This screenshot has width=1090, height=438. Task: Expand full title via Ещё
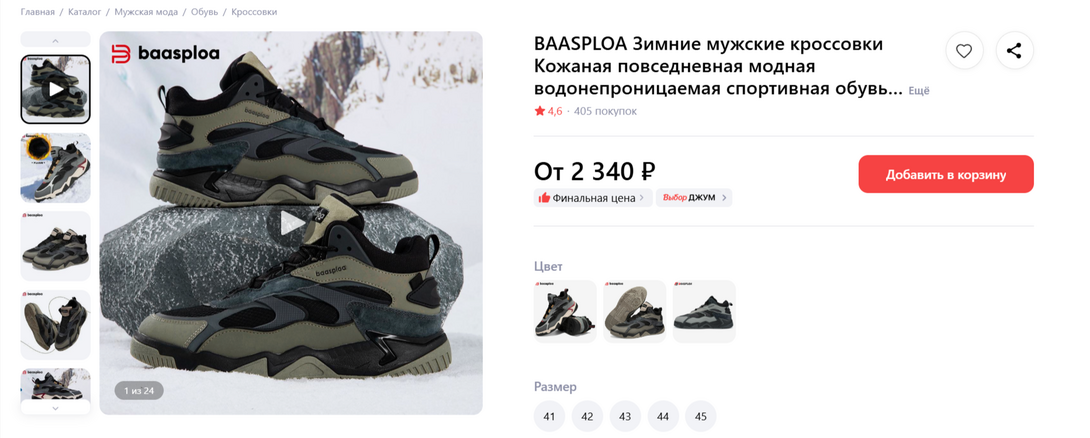(x=918, y=91)
